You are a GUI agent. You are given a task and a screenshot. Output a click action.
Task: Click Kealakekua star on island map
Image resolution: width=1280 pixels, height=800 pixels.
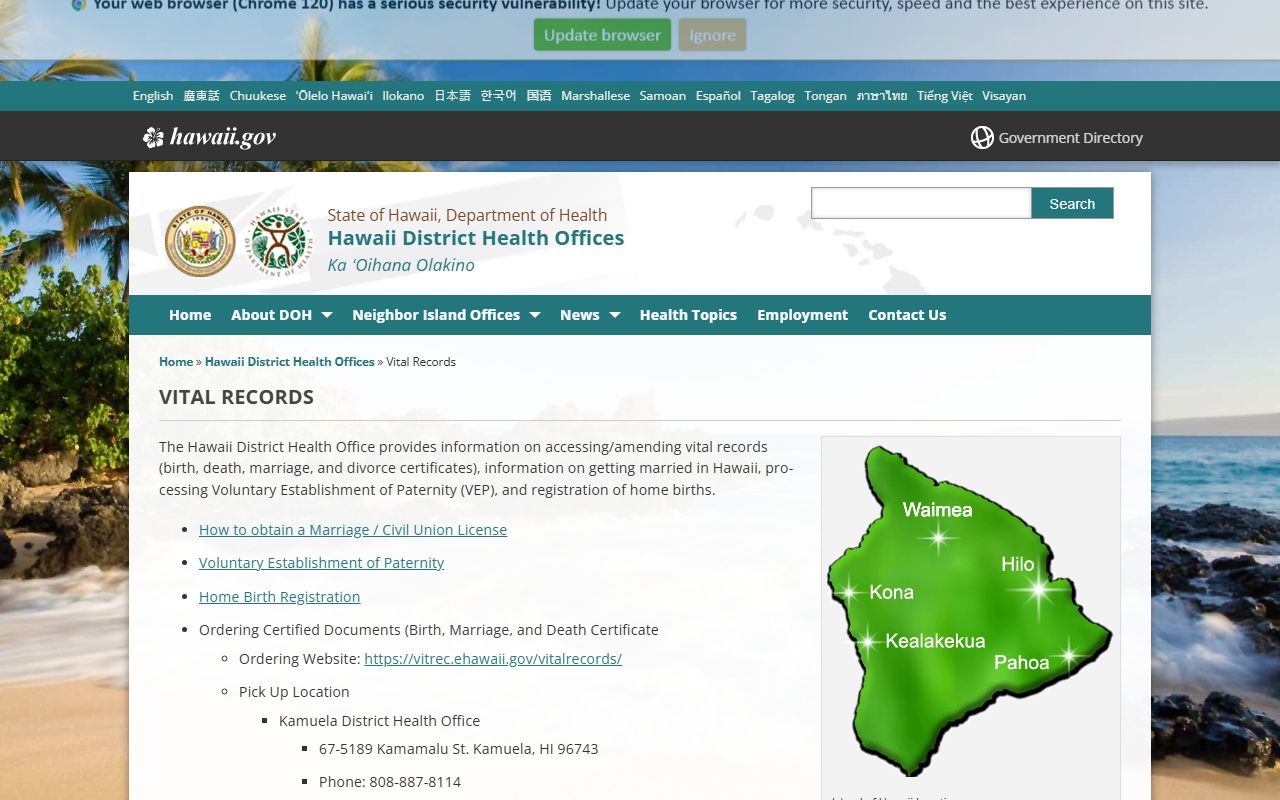tap(867, 641)
